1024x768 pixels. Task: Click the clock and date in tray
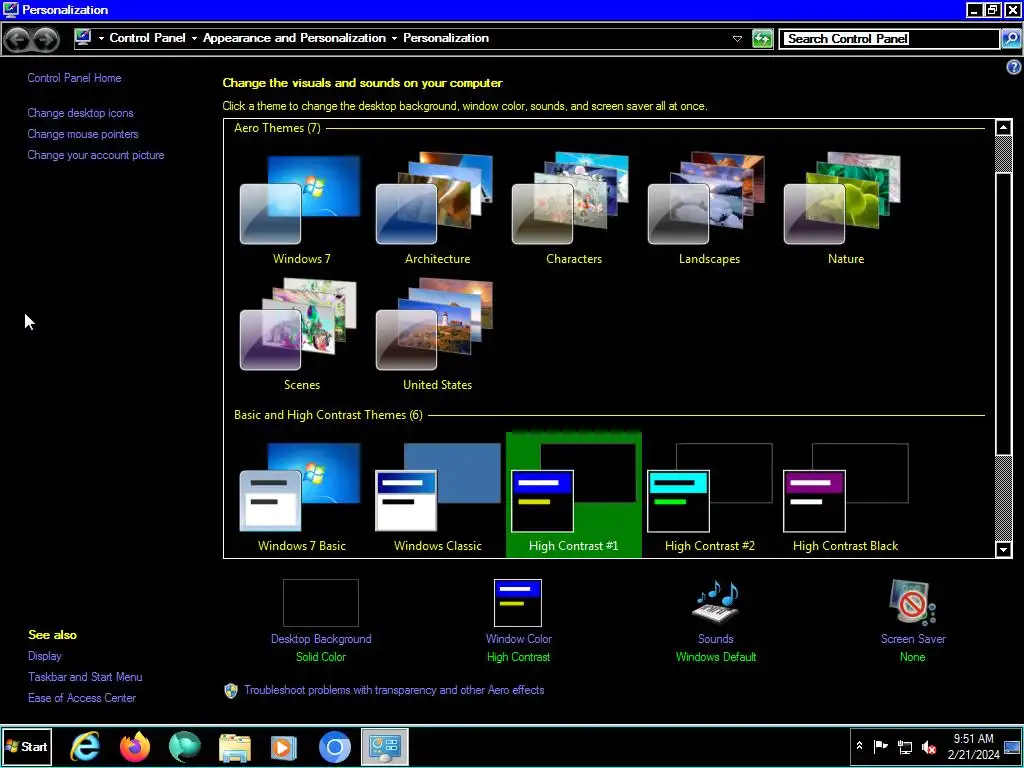click(973, 746)
